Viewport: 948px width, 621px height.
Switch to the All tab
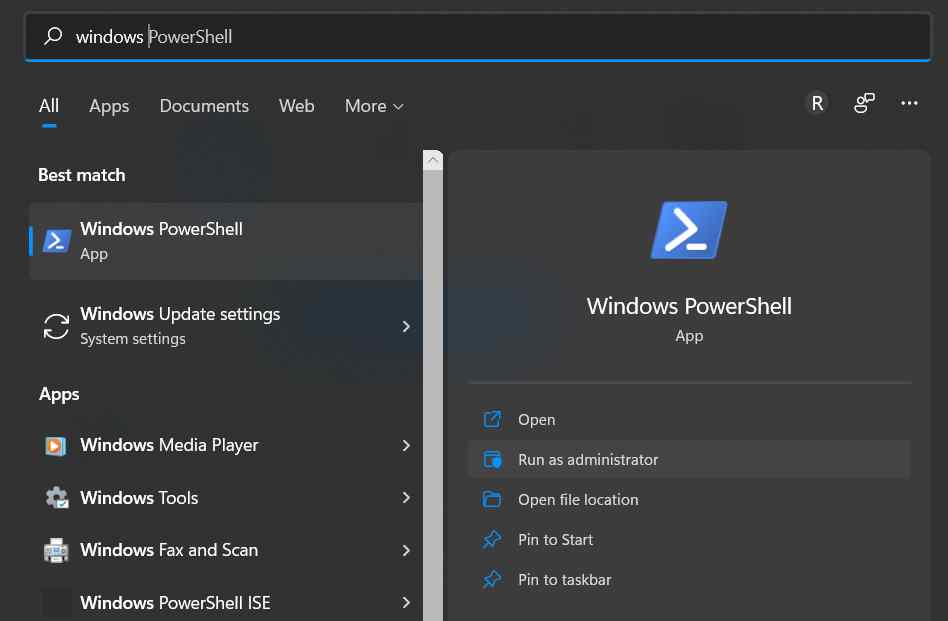(49, 106)
